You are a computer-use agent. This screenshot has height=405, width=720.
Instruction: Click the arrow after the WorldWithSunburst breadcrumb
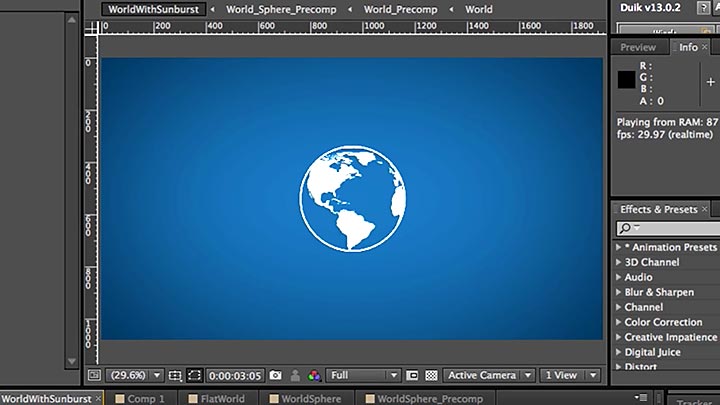[x=213, y=9]
